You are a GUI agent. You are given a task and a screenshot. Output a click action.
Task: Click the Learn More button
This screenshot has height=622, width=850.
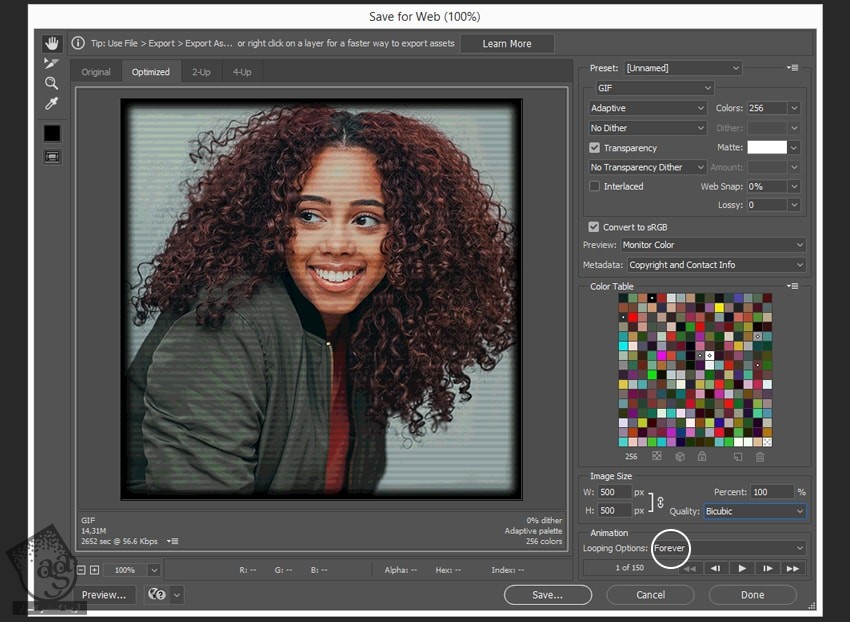pos(507,44)
